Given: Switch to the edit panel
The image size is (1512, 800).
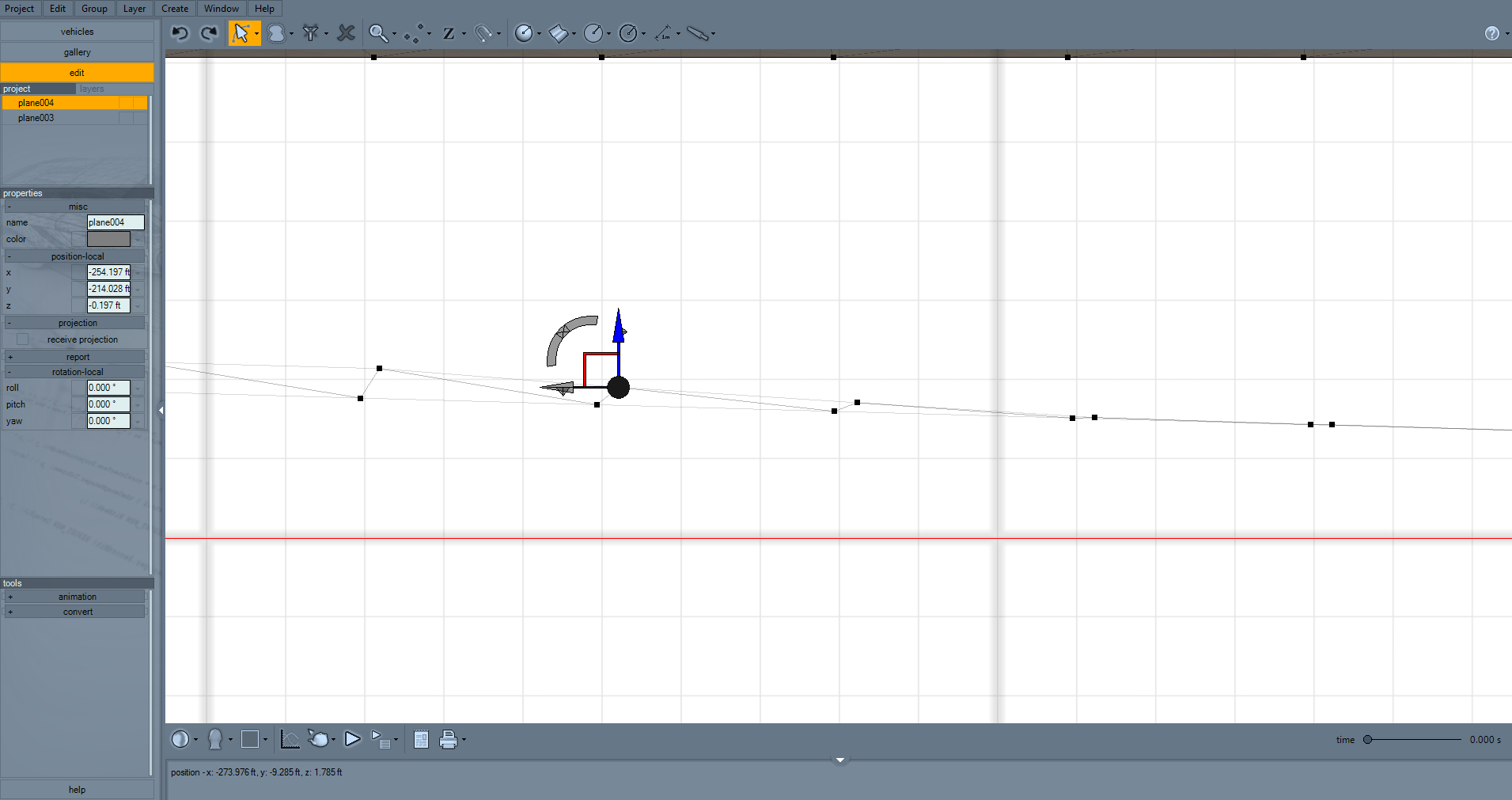Looking at the screenshot, I should (77, 73).
